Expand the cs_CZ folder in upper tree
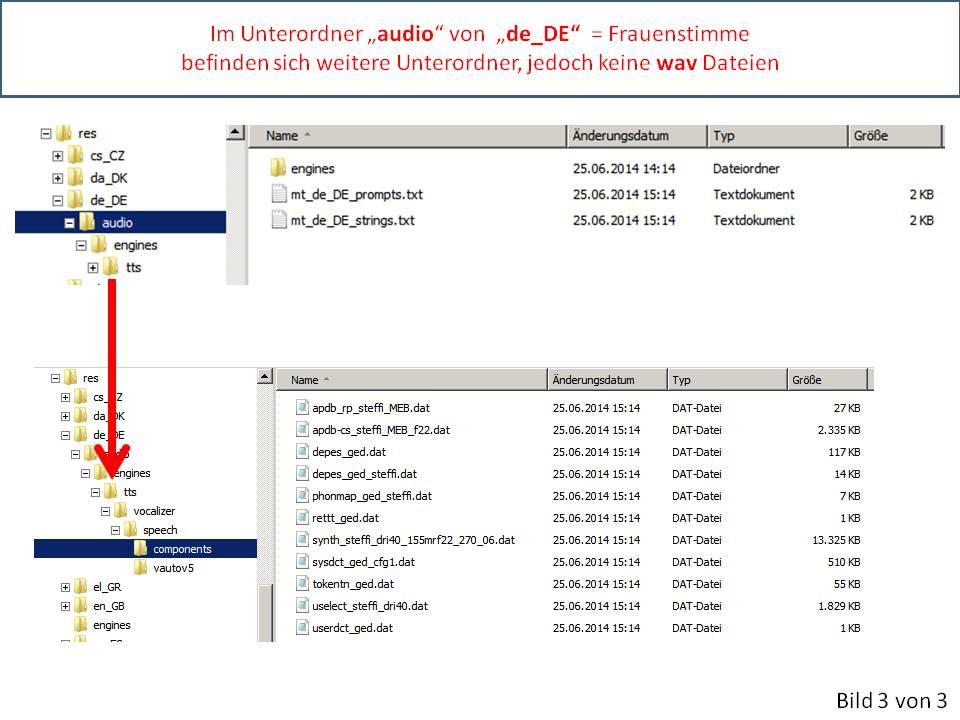960x720 pixels. click(57, 156)
